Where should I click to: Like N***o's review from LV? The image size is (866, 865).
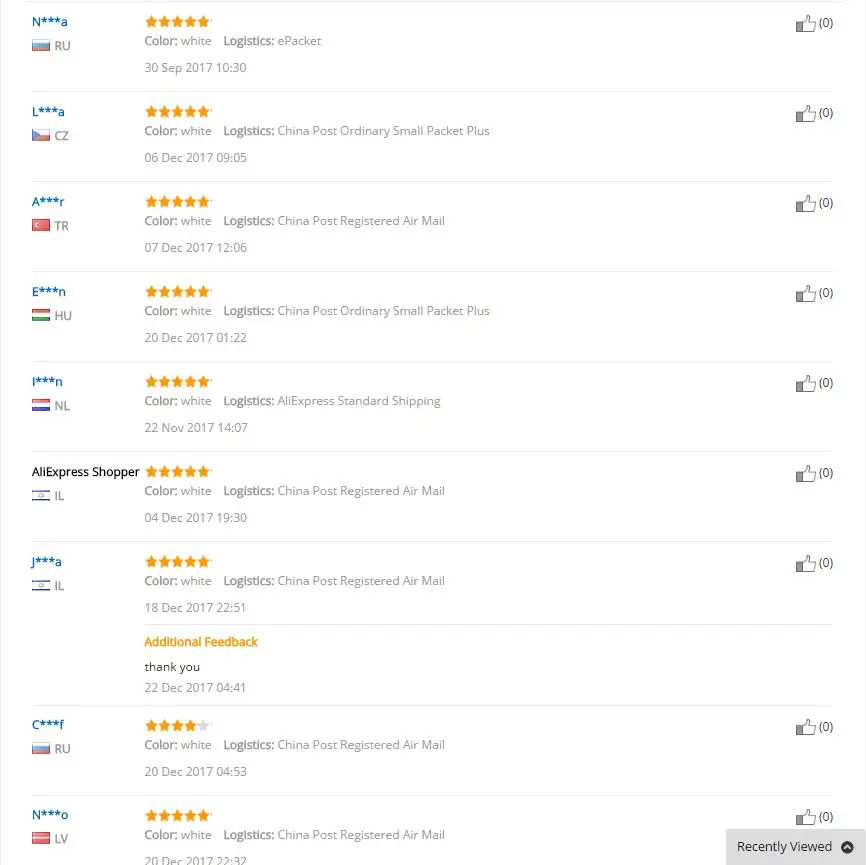tap(805, 817)
